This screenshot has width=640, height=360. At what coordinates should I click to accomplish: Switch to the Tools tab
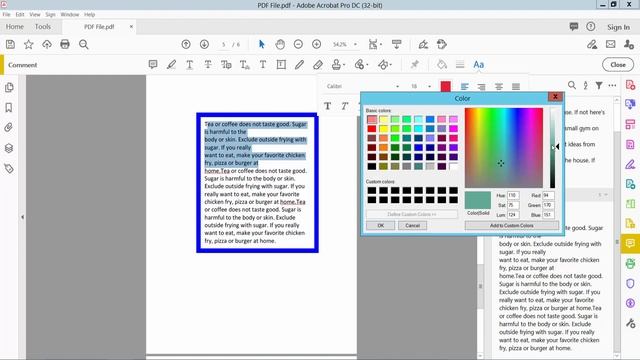[x=43, y=27]
